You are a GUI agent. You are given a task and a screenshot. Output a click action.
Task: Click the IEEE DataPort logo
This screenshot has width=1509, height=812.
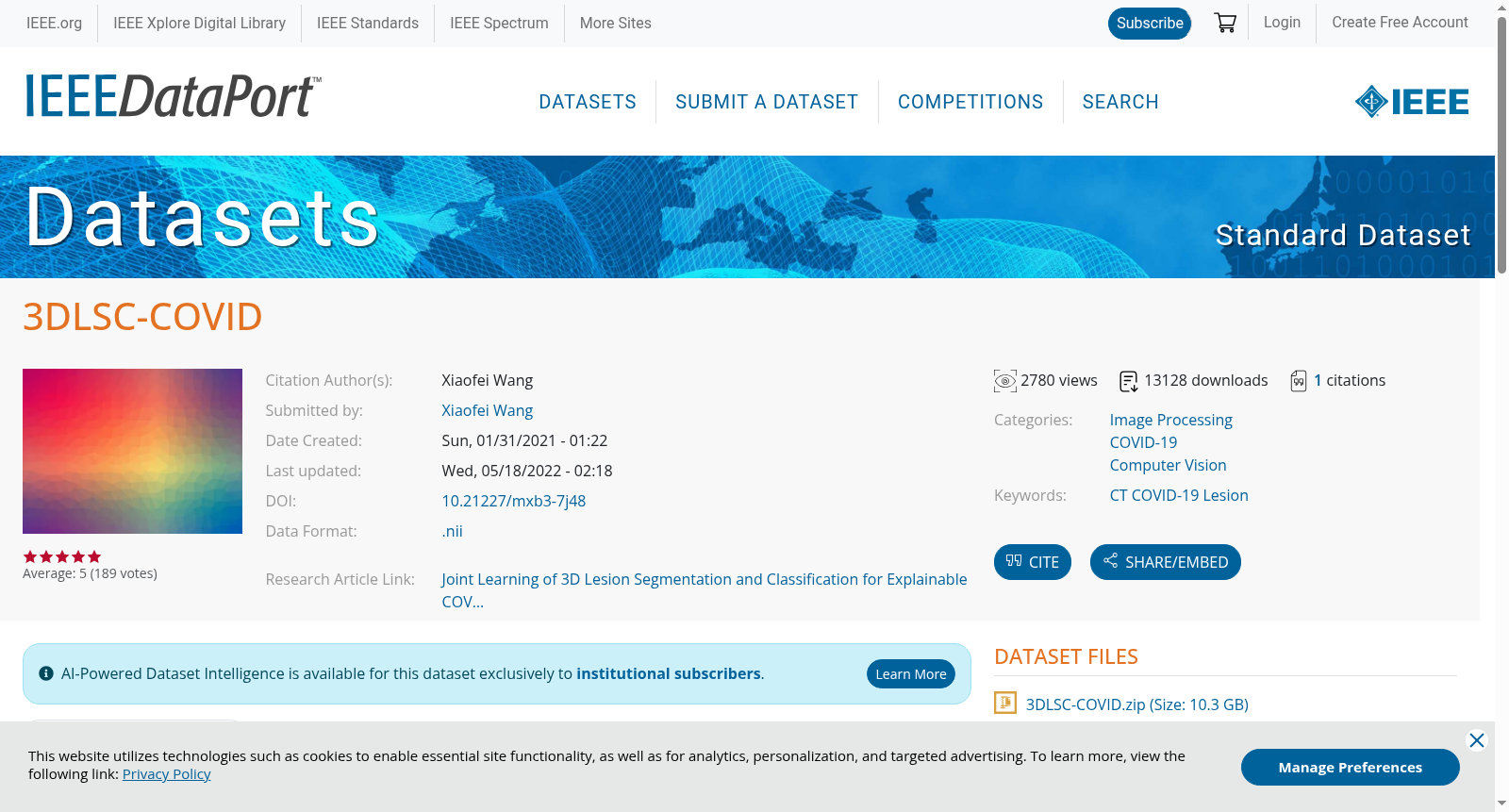(173, 96)
